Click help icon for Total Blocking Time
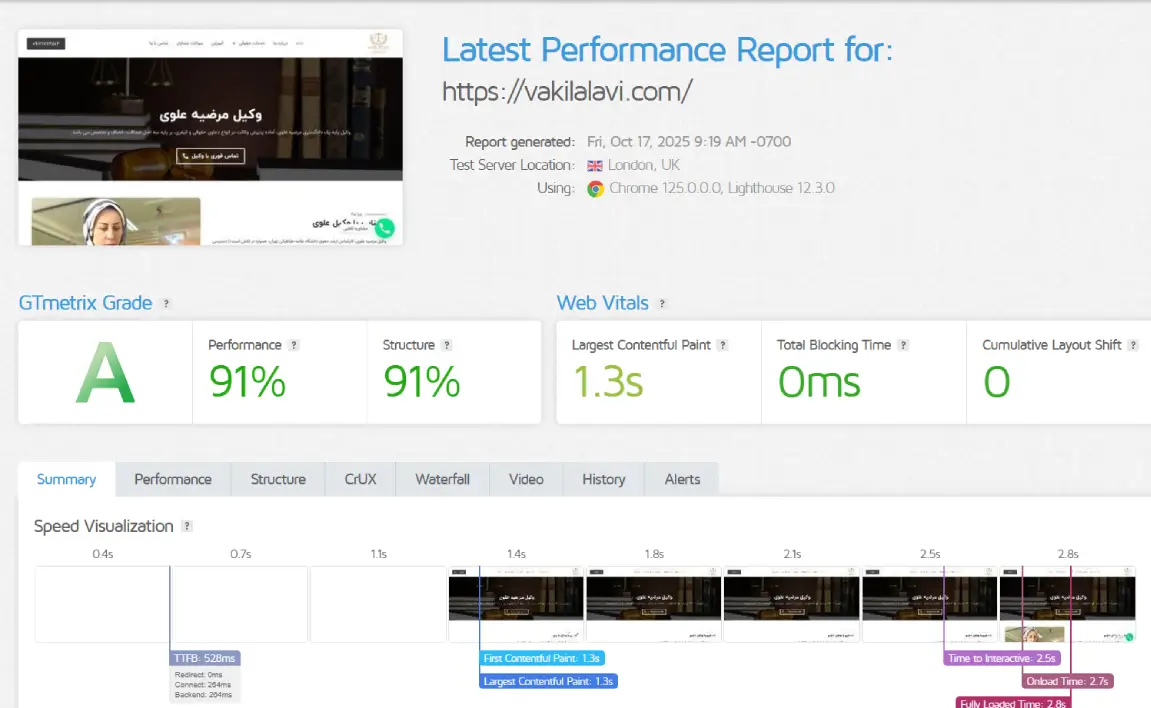The height and width of the screenshot is (708, 1151). point(903,345)
